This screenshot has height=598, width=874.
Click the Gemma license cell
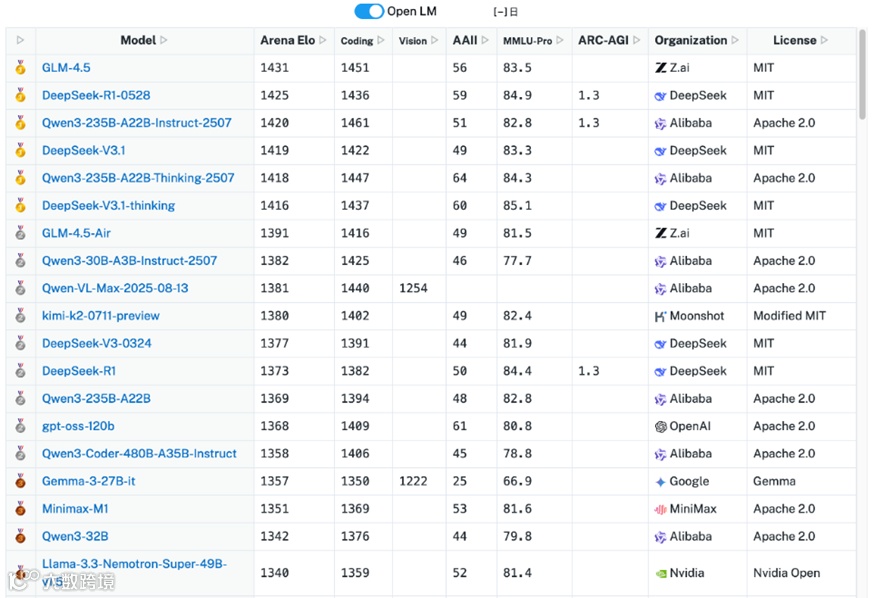tap(774, 482)
